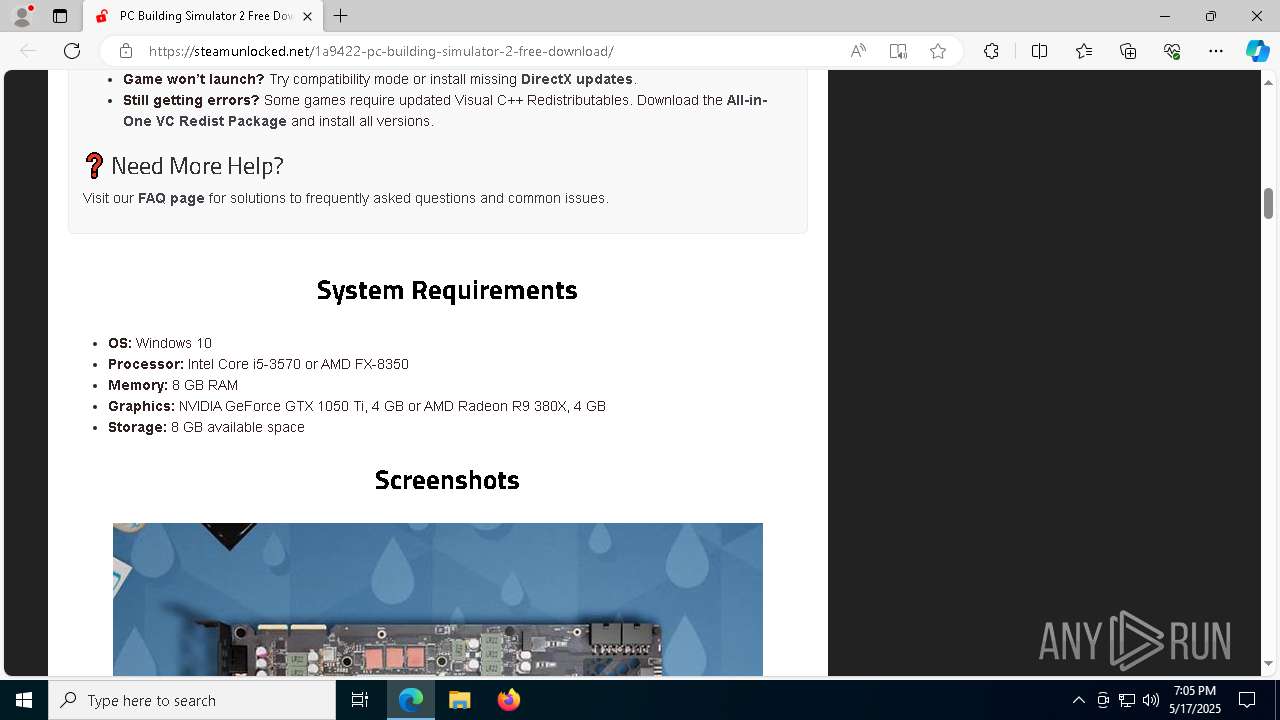Open Collections panel
Image resolution: width=1280 pixels, height=720 pixels.
tap(1128, 51)
